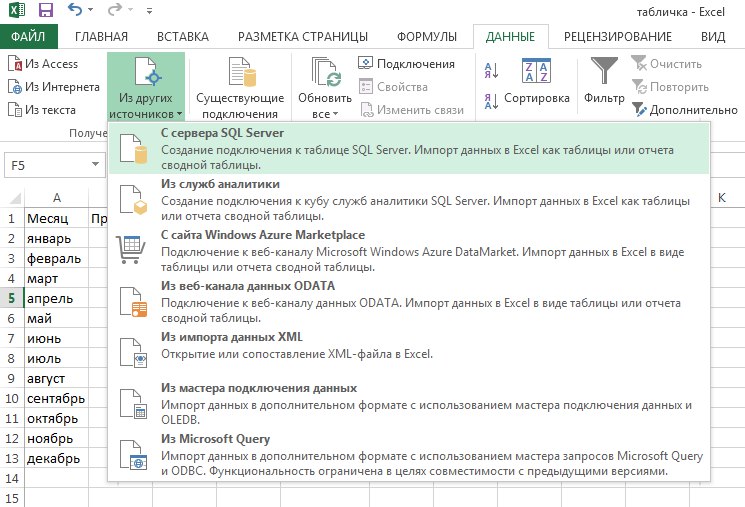Toggle the Фильтр funnel button
Viewport: 745px width, 507px height.
[604, 81]
